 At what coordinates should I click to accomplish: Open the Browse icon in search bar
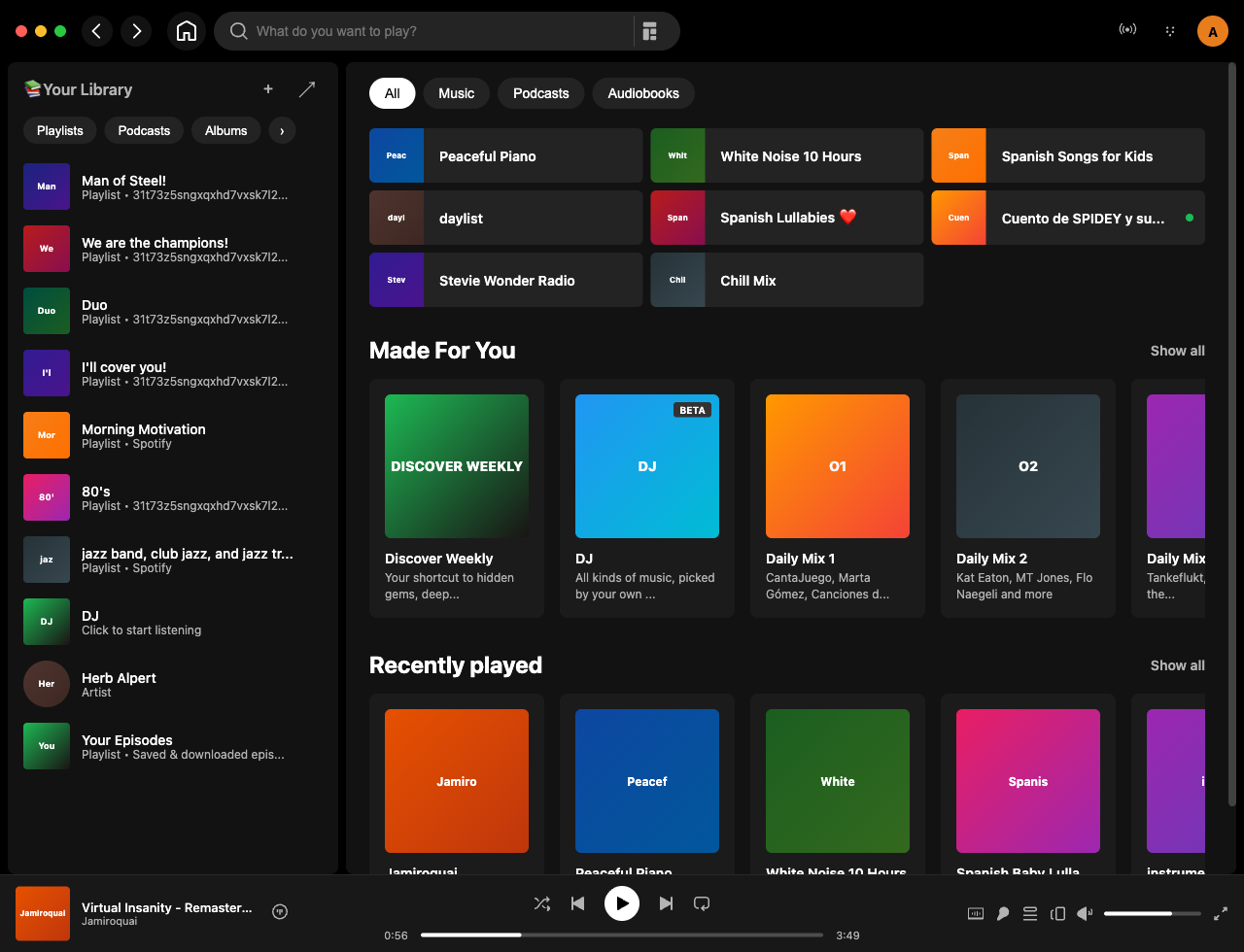(649, 31)
